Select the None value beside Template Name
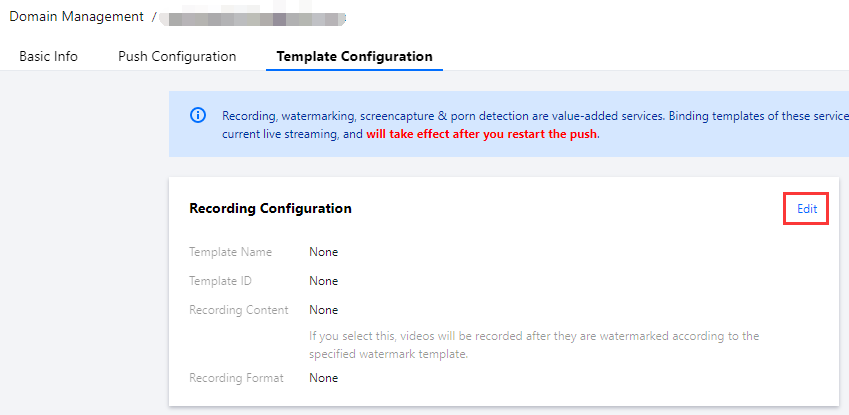The image size is (849, 415). point(323,252)
